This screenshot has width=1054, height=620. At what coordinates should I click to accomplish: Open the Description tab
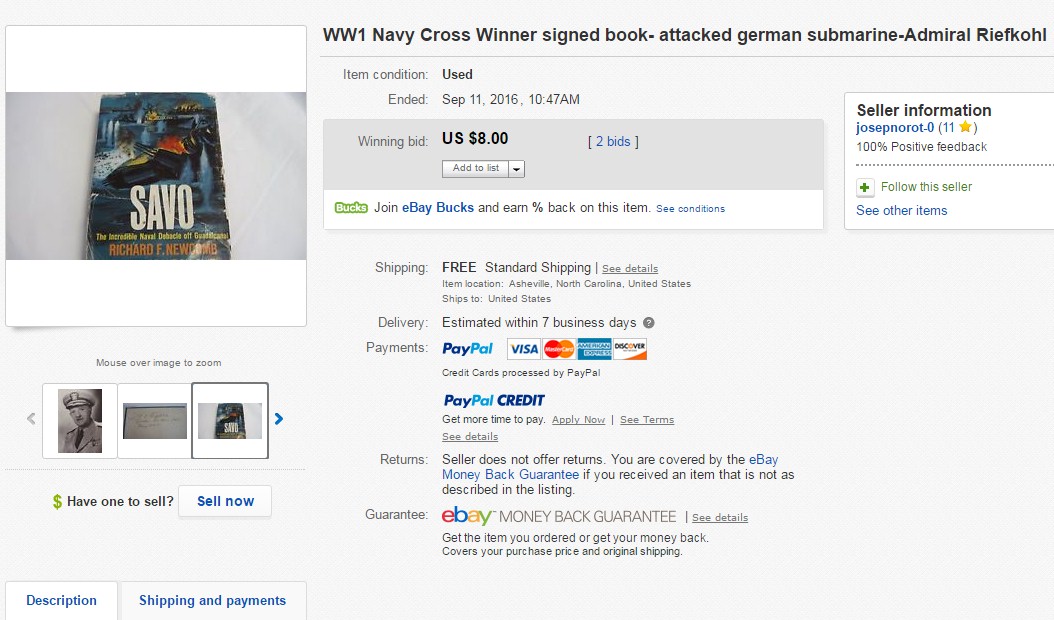[61, 601]
